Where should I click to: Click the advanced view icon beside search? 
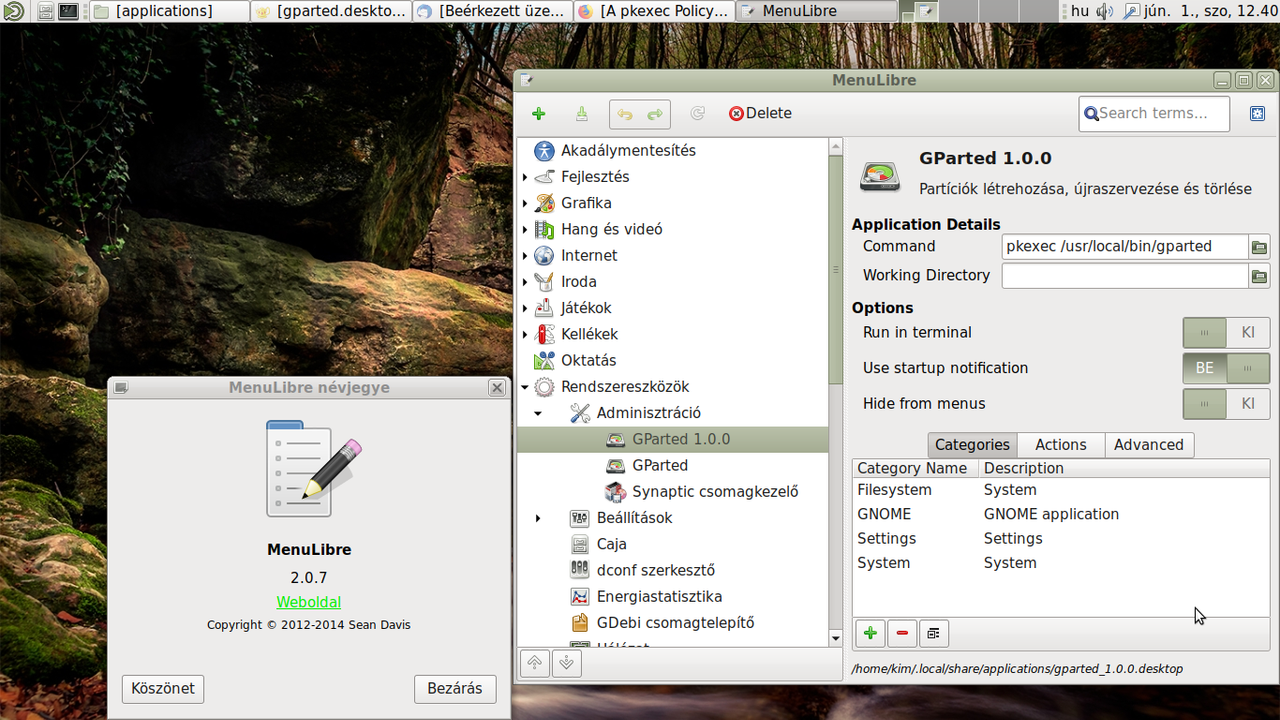1257,114
